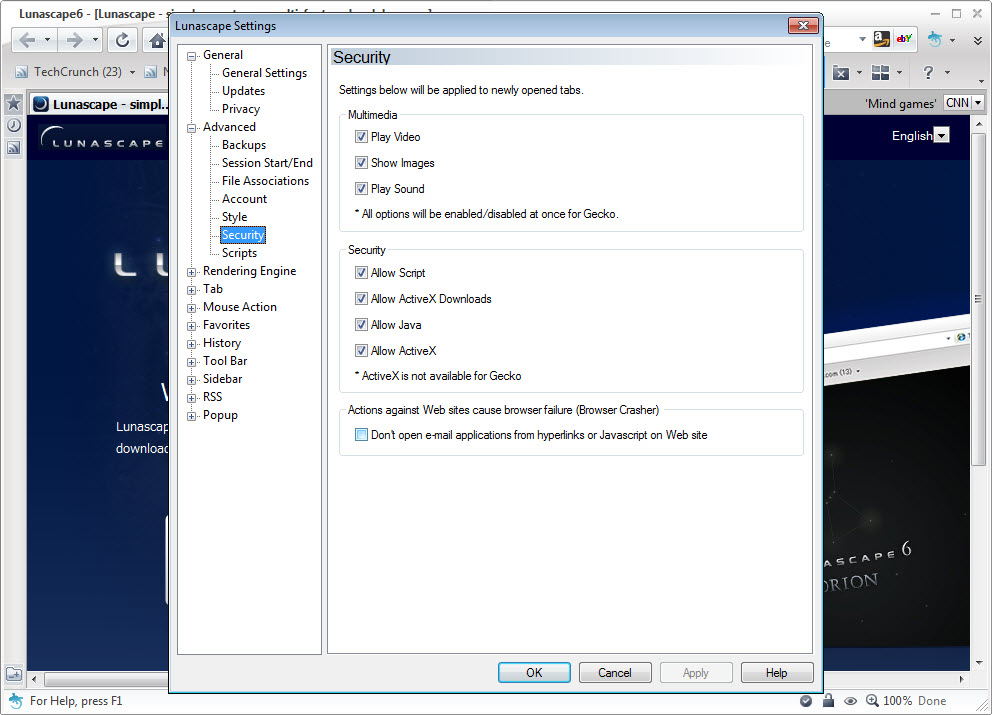This screenshot has width=992, height=715.
Task: Click the add-folder icon at sidebar bottom
Action: pyautogui.click(x=14, y=674)
